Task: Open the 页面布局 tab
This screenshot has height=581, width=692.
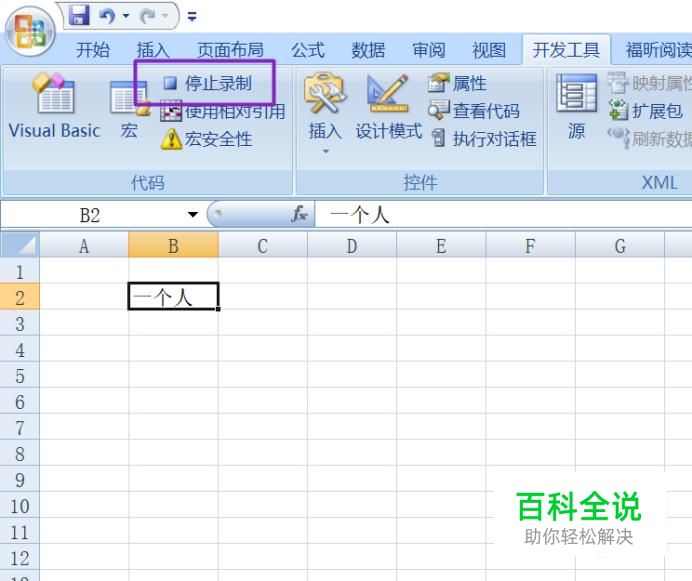Action: [x=230, y=49]
